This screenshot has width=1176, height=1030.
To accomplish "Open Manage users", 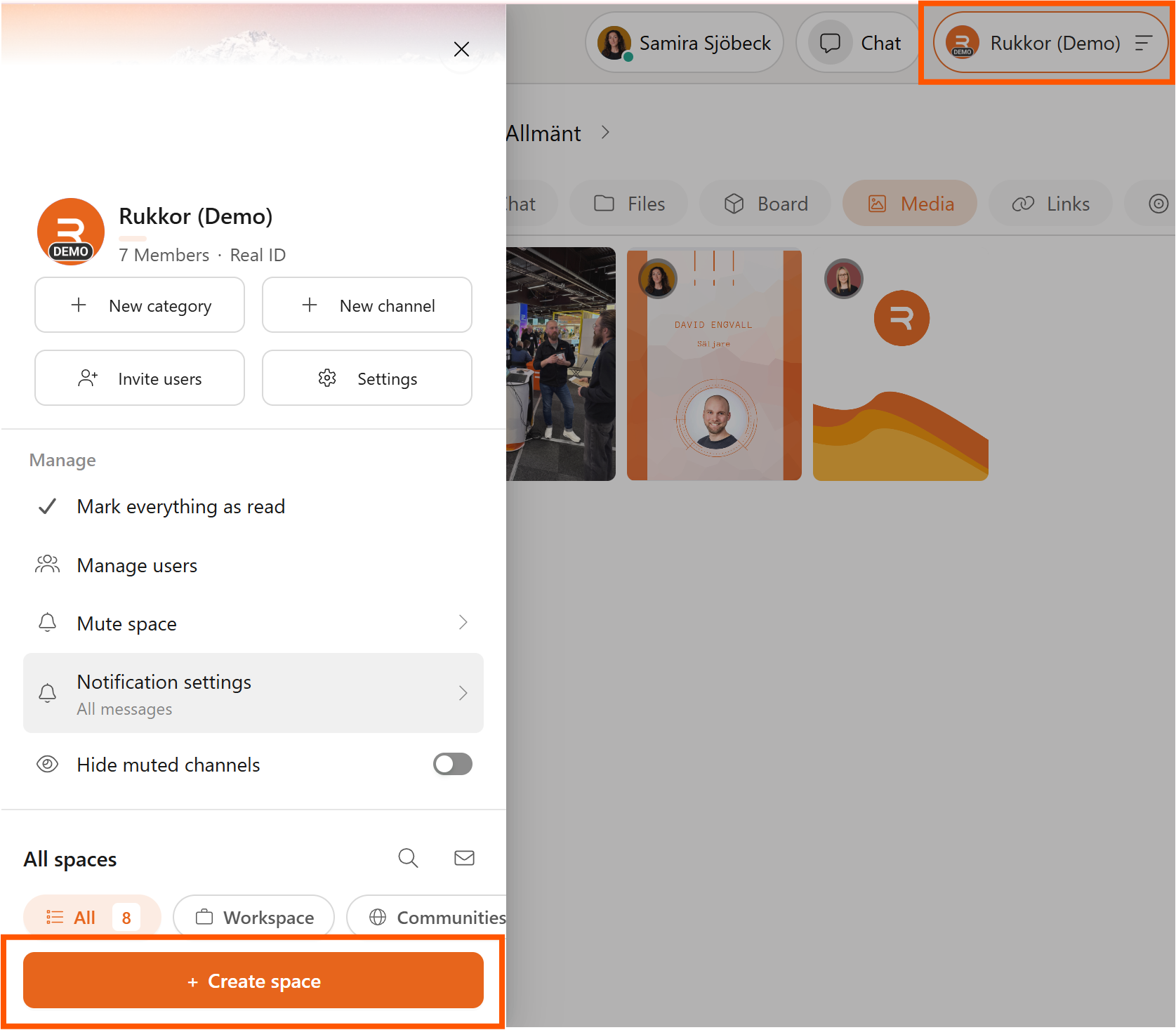I will pyautogui.click(x=253, y=565).
